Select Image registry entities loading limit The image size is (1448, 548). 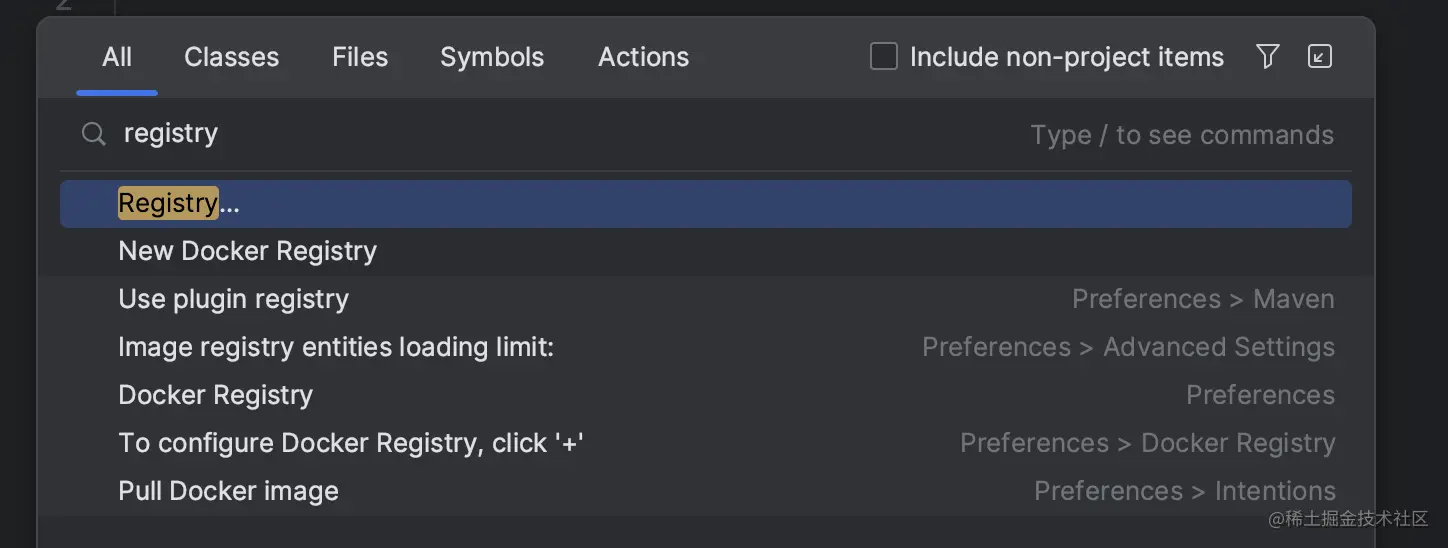[336, 347]
